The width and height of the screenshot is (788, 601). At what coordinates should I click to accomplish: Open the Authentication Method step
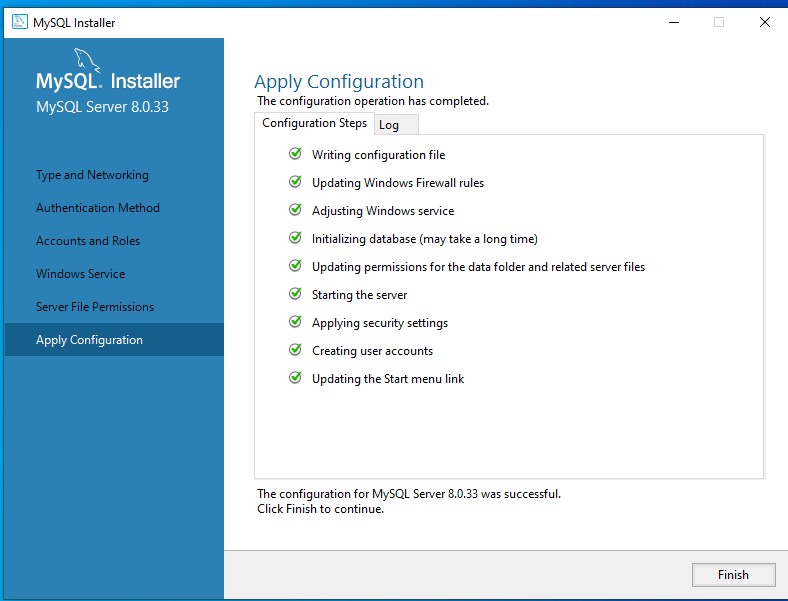point(98,208)
